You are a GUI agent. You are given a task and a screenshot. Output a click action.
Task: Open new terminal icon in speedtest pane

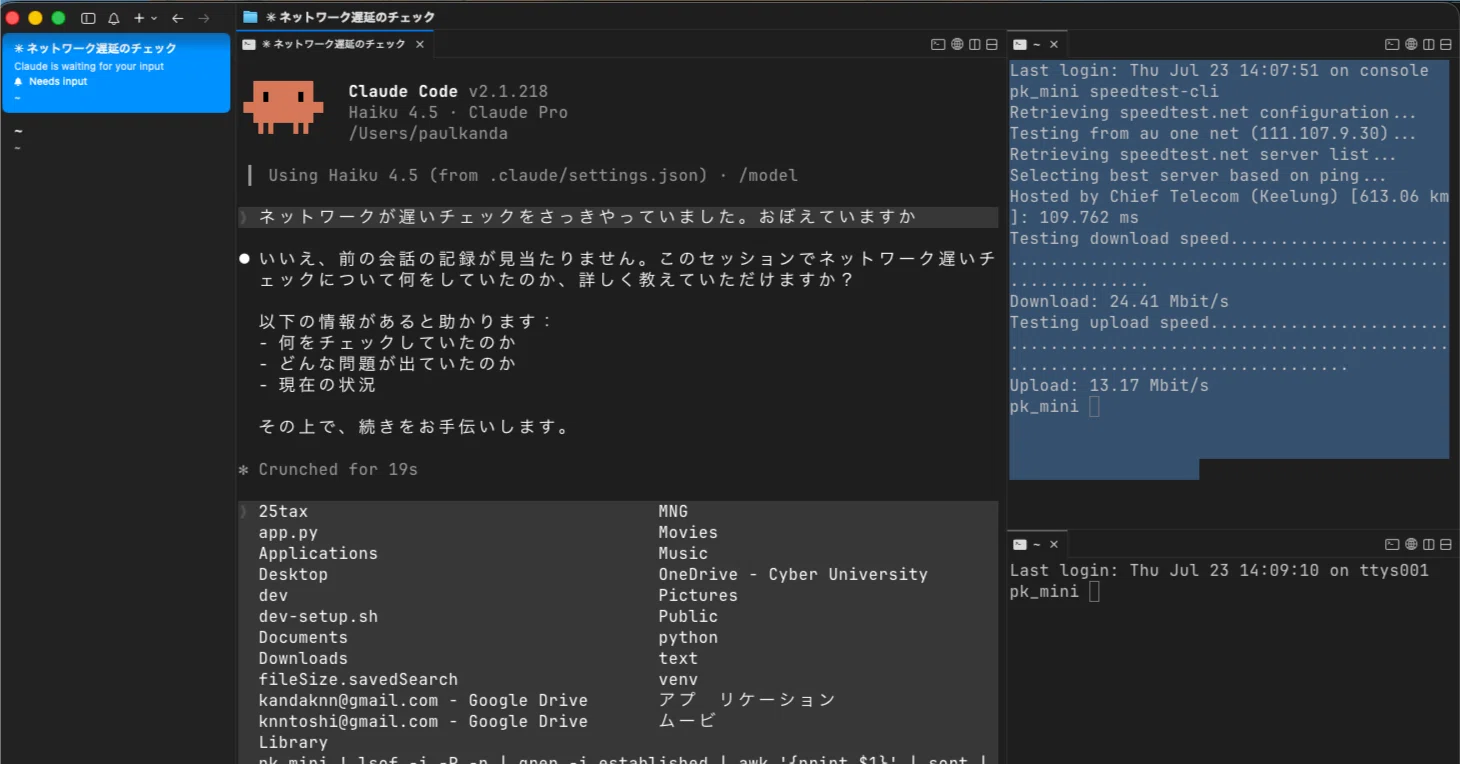pyautogui.click(x=1392, y=44)
